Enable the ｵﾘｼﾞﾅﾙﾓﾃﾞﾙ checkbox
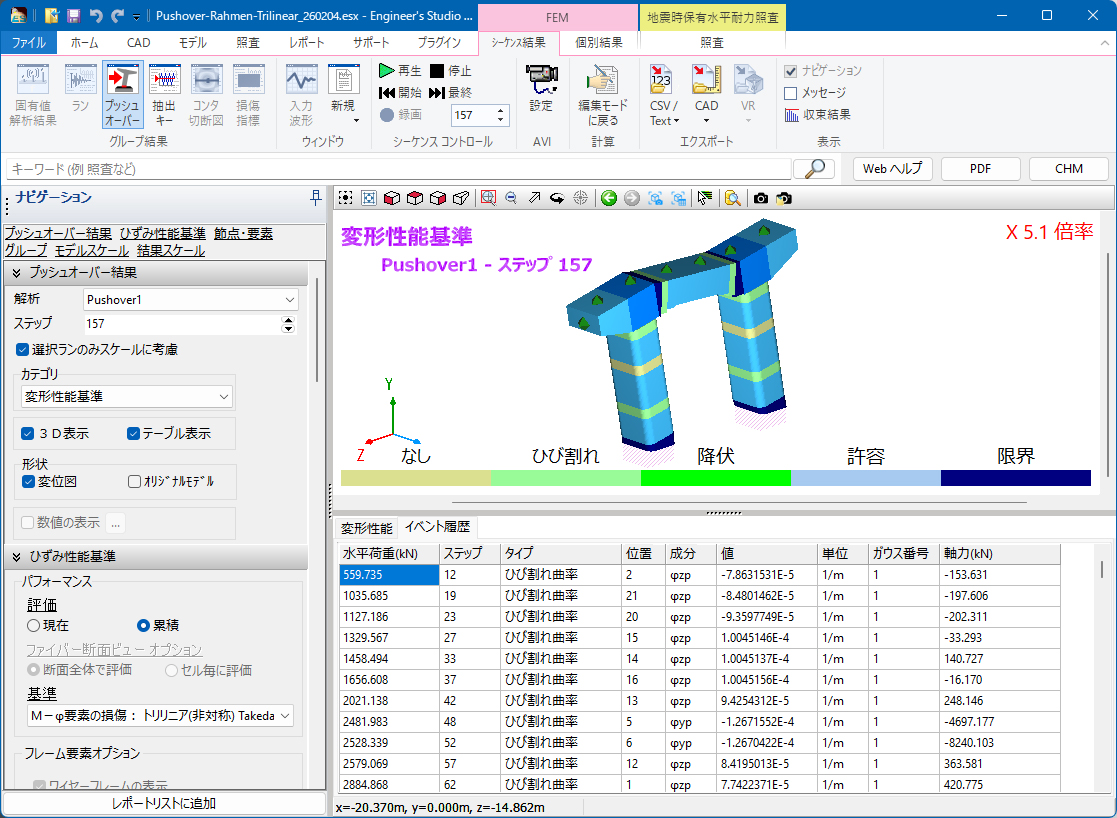The width and height of the screenshot is (1117, 818). [x=135, y=481]
